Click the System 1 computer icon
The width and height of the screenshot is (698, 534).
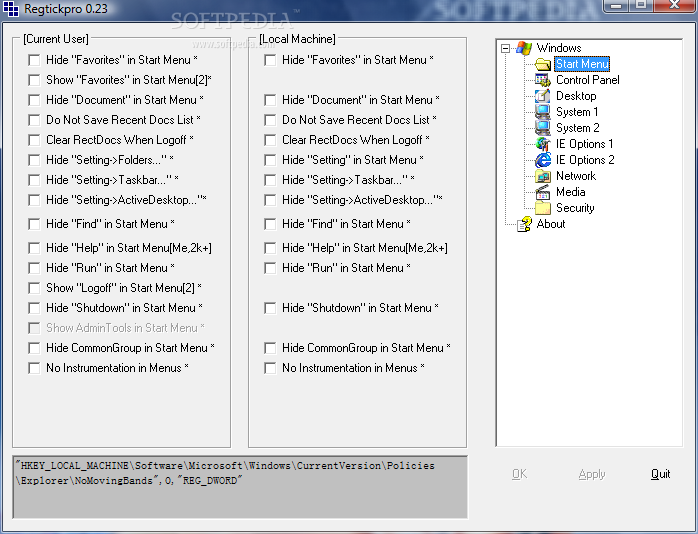[x=543, y=112]
